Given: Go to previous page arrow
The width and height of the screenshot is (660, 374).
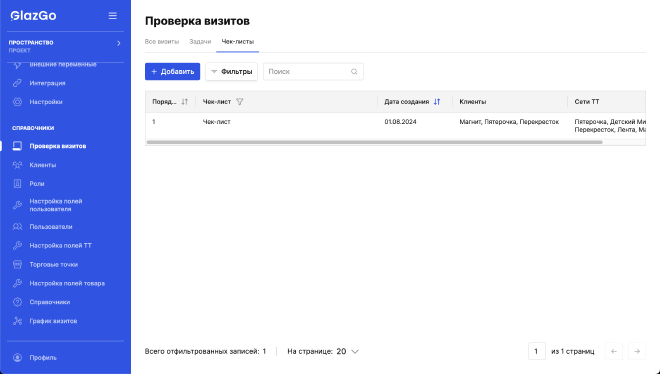Looking at the screenshot, I should tap(614, 351).
